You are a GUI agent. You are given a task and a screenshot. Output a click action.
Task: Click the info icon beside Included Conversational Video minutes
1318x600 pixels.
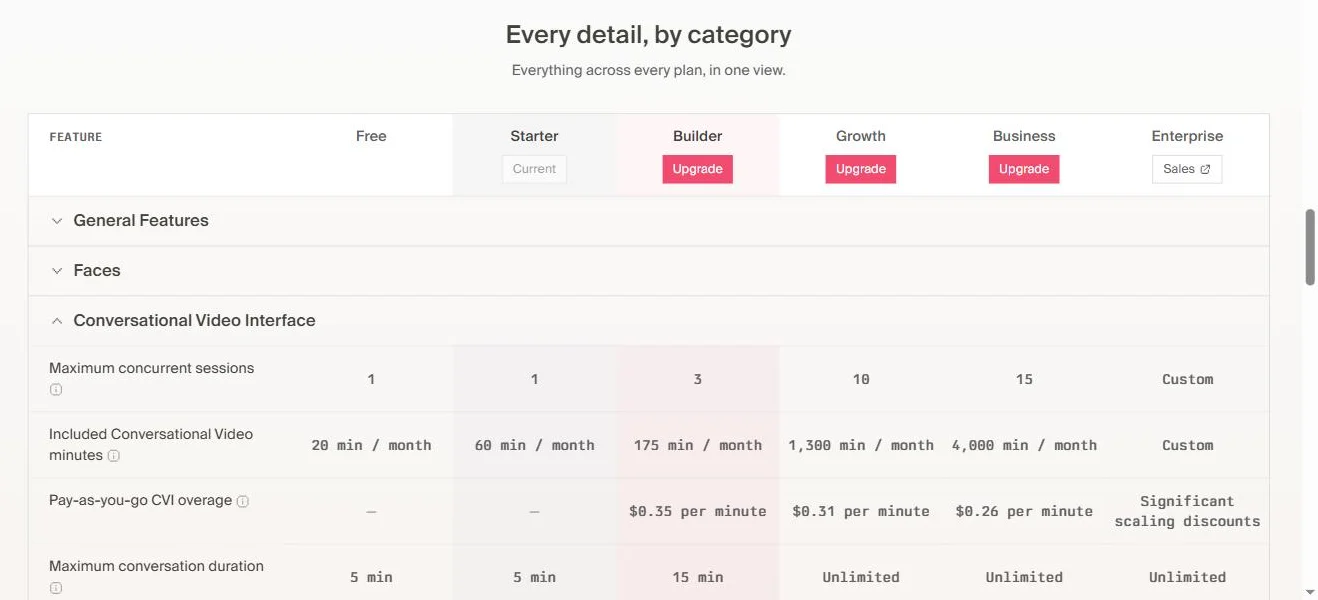click(x=114, y=456)
